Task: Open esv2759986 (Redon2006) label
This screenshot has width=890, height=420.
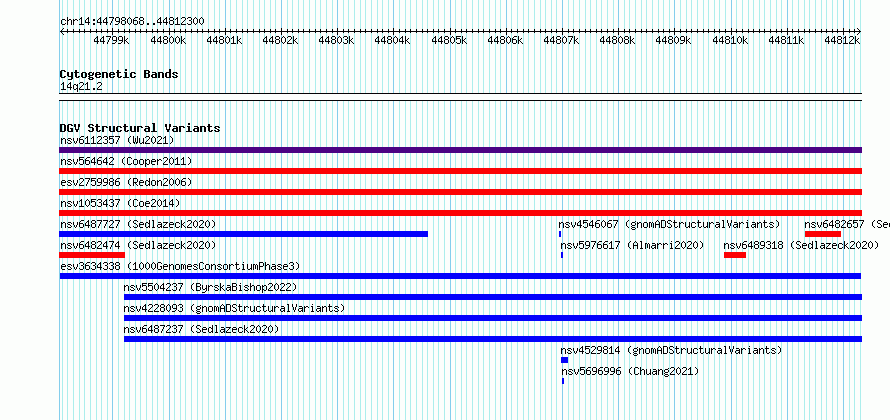Action: point(126,182)
